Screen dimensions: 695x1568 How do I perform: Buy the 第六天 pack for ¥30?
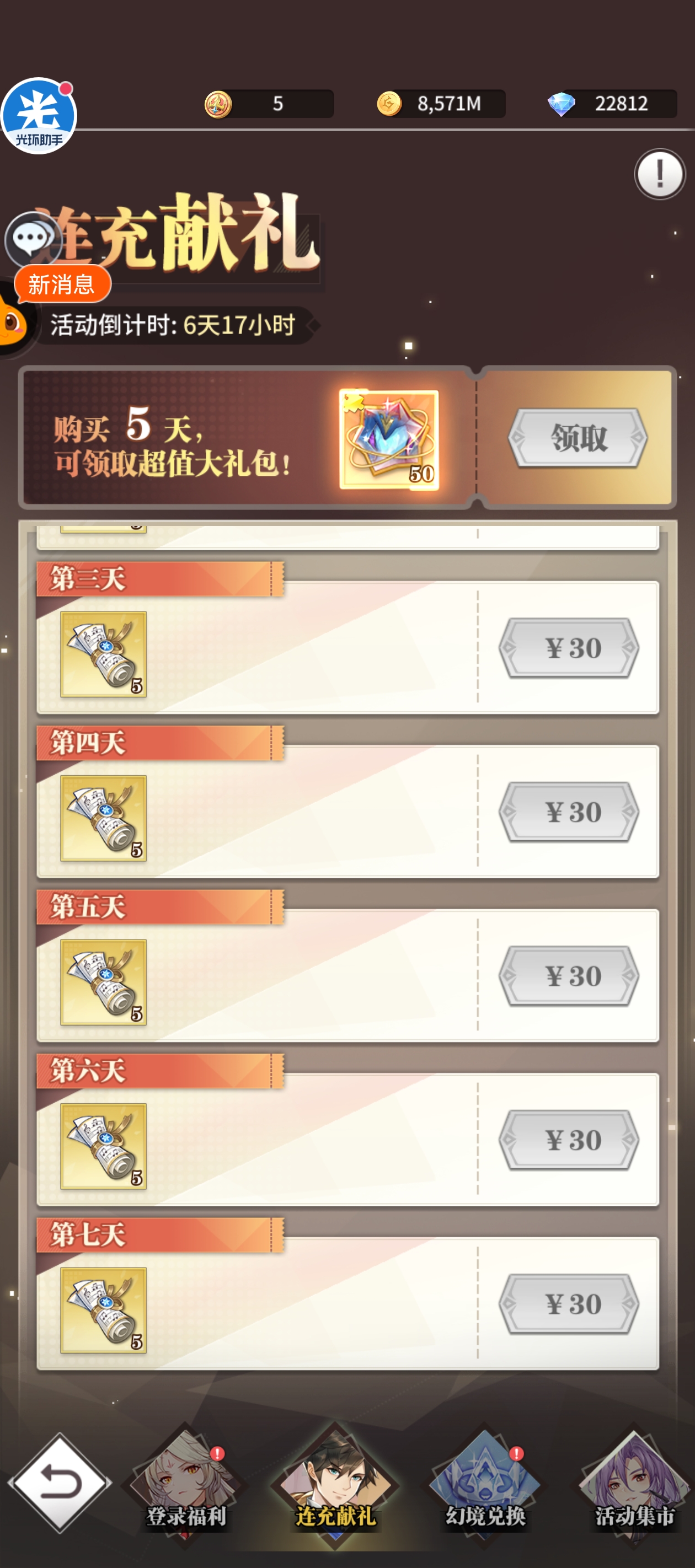click(x=569, y=1140)
